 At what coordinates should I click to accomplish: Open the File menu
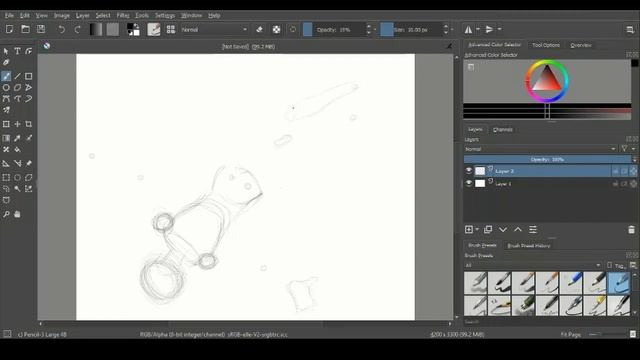coord(9,16)
